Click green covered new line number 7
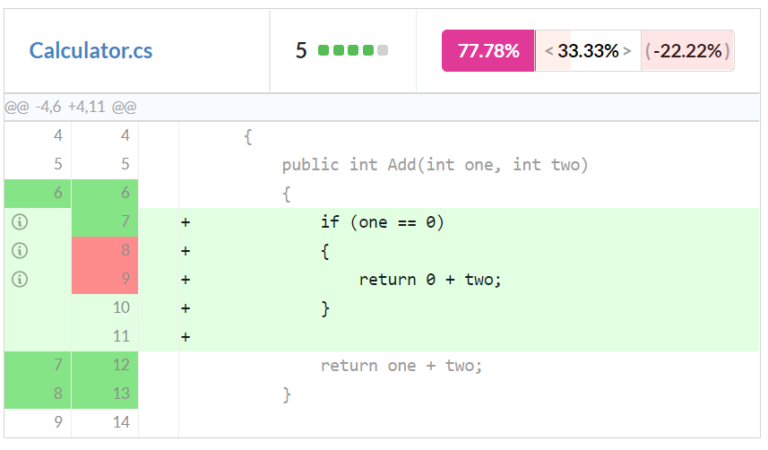 pyautogui.click(x=124, y=222)
